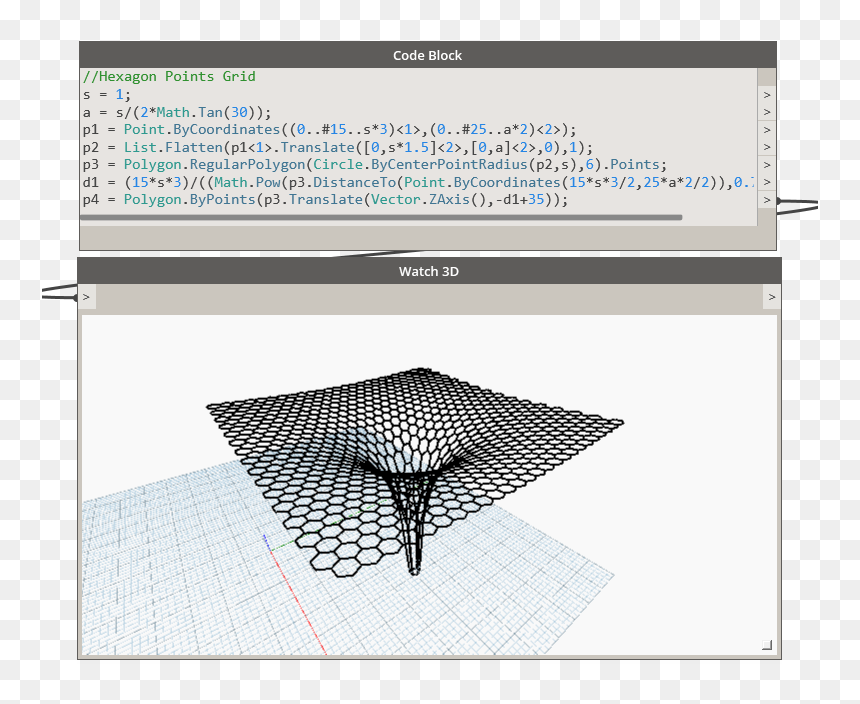Click the code line starting with p4 = Polygon.ByPoints
860x704 pixels.
pyautogui.click(x=325, y=200)
